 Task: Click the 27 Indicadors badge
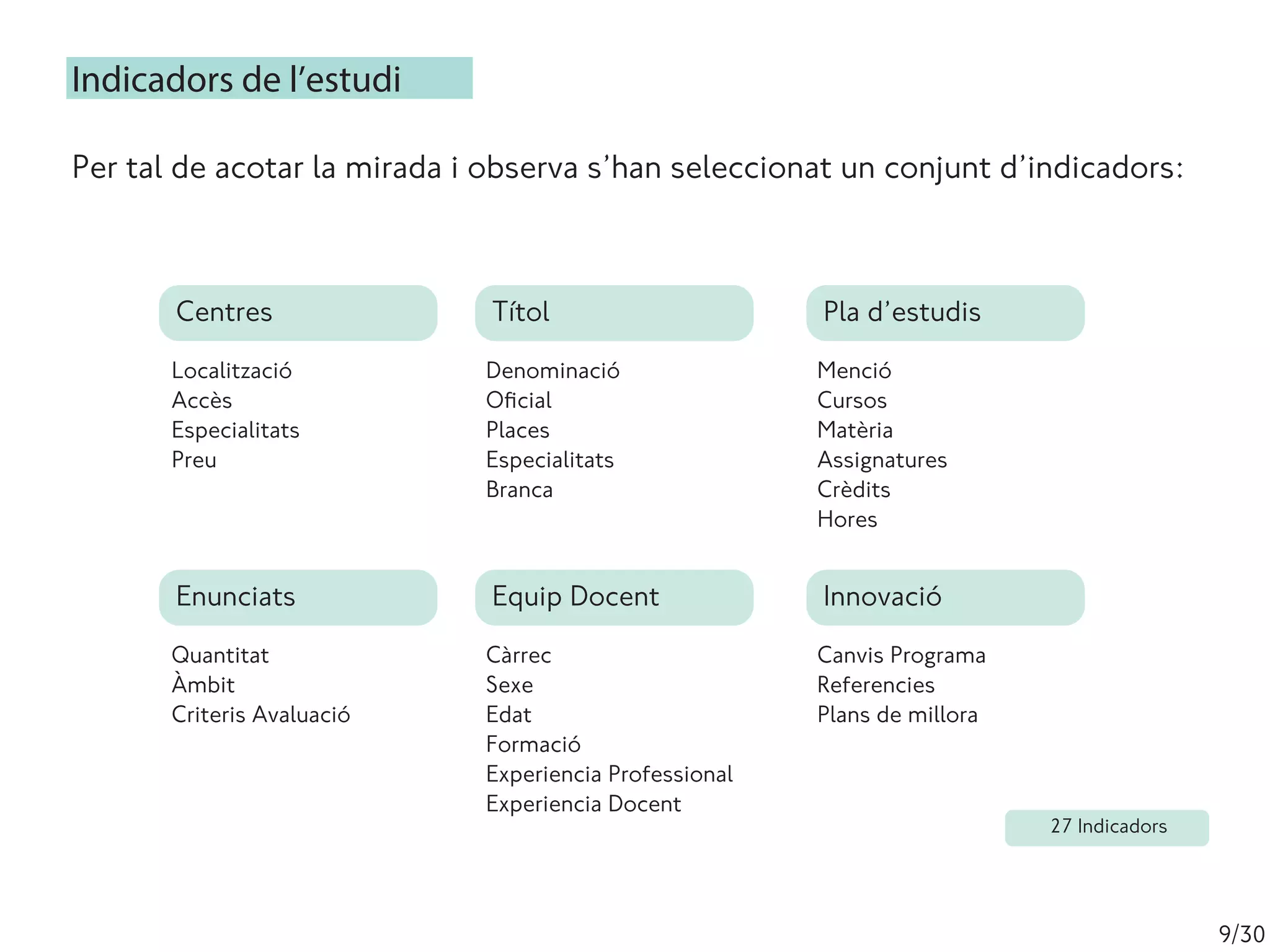pos(1107,827)
